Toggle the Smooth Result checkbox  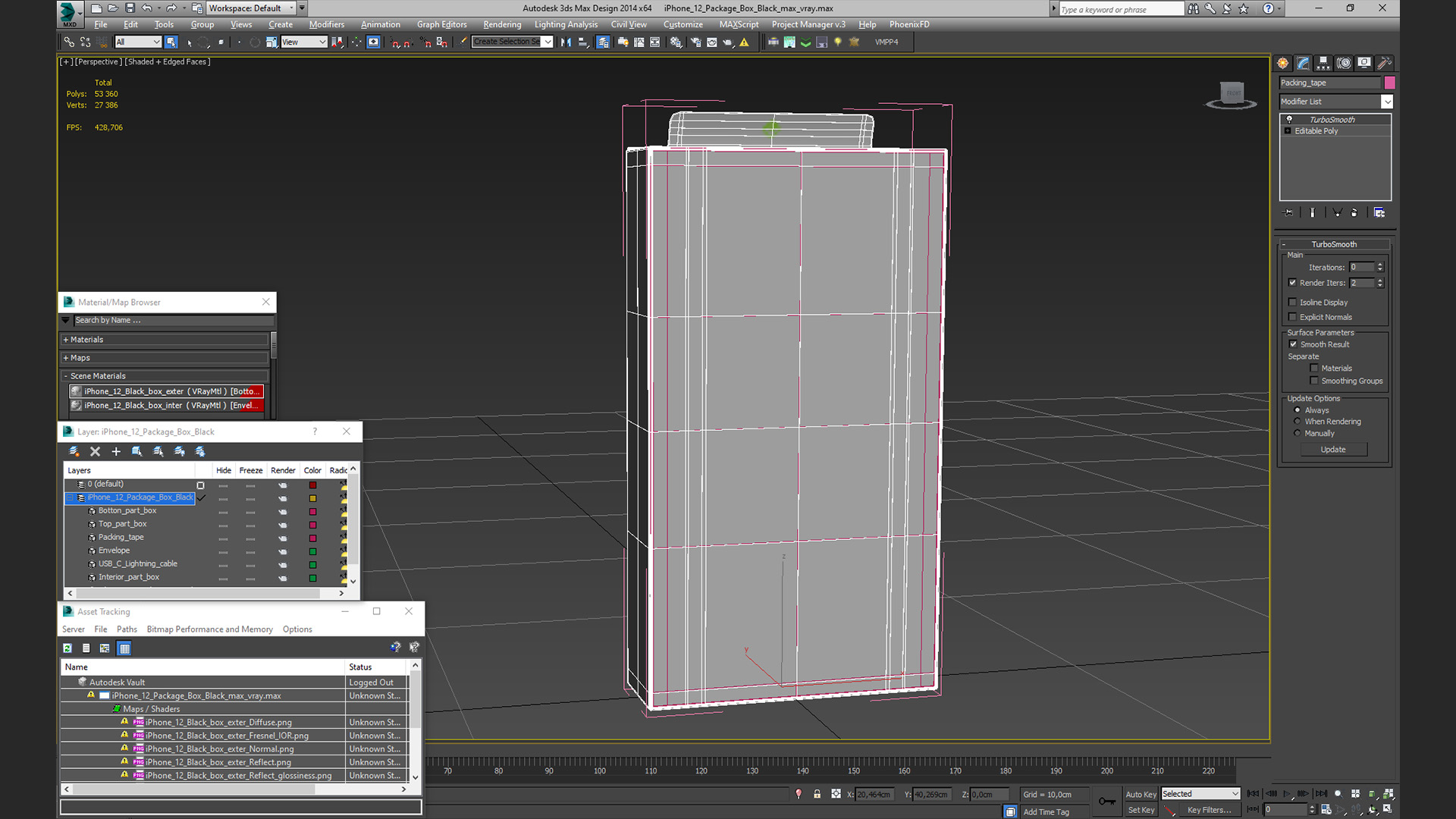pyautogui.click(x=1294, y=345)
